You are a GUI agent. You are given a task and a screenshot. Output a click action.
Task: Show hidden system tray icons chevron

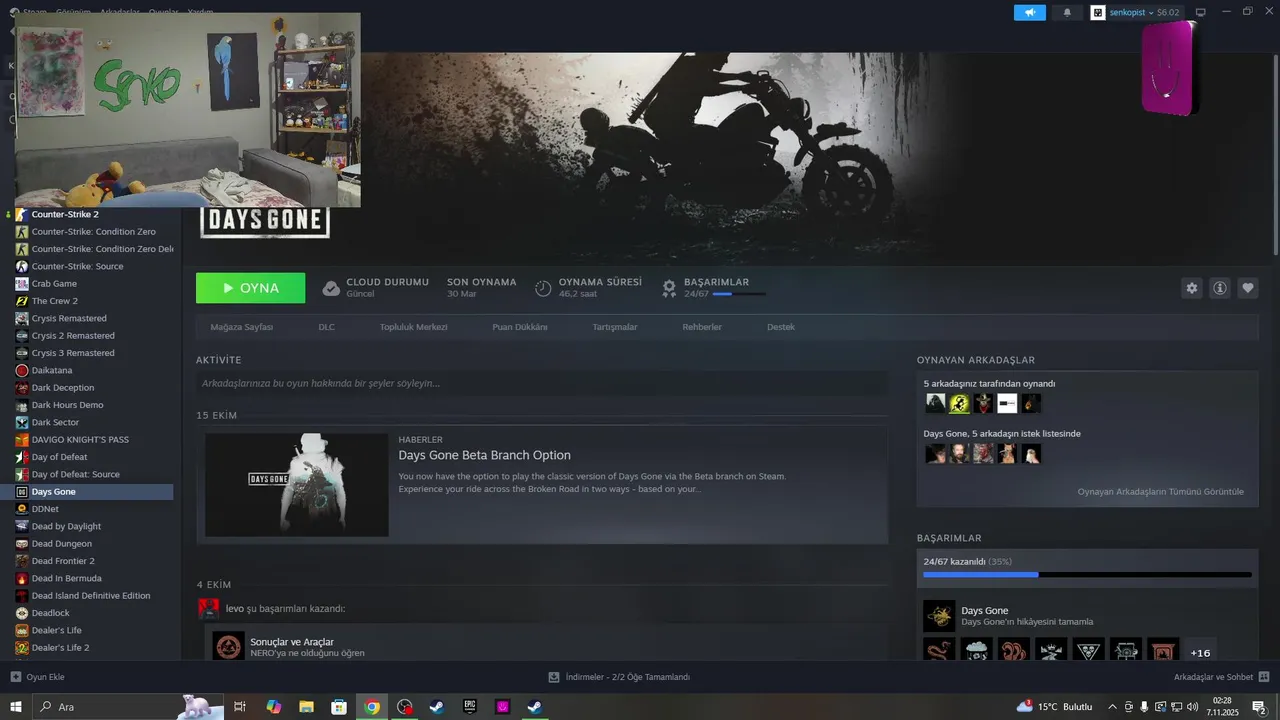click(1112, 707)
